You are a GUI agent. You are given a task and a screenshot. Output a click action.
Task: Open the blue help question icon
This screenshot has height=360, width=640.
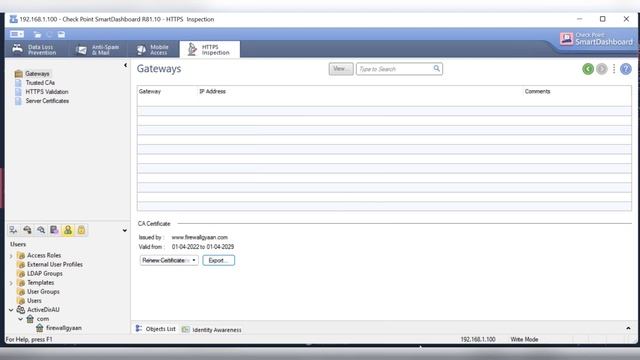point(626,69)
